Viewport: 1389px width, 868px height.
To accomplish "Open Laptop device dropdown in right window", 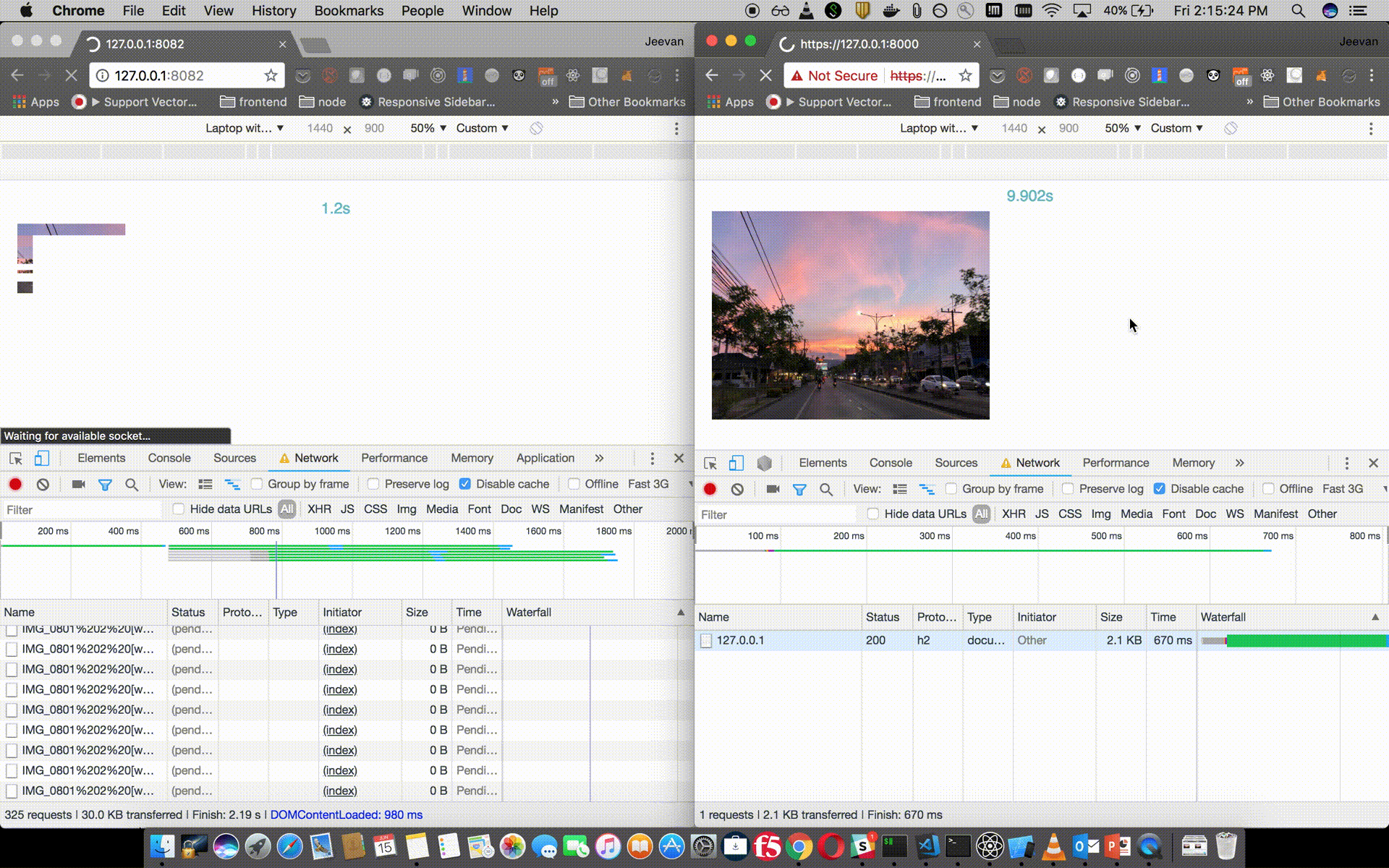I will (x=939, y=128).
